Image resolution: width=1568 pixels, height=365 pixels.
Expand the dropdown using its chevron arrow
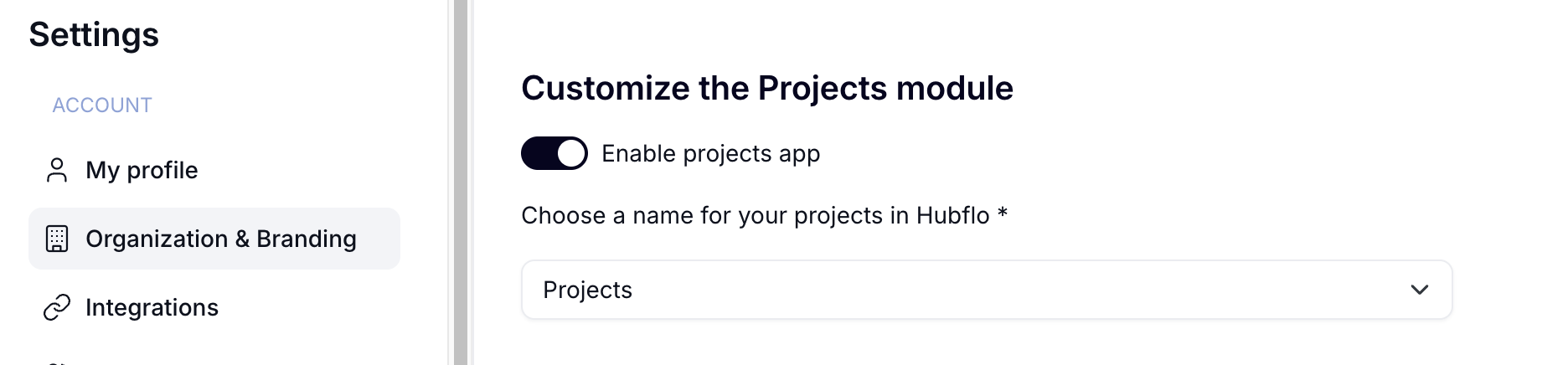pyautogui.click(x=1419, y=290)
